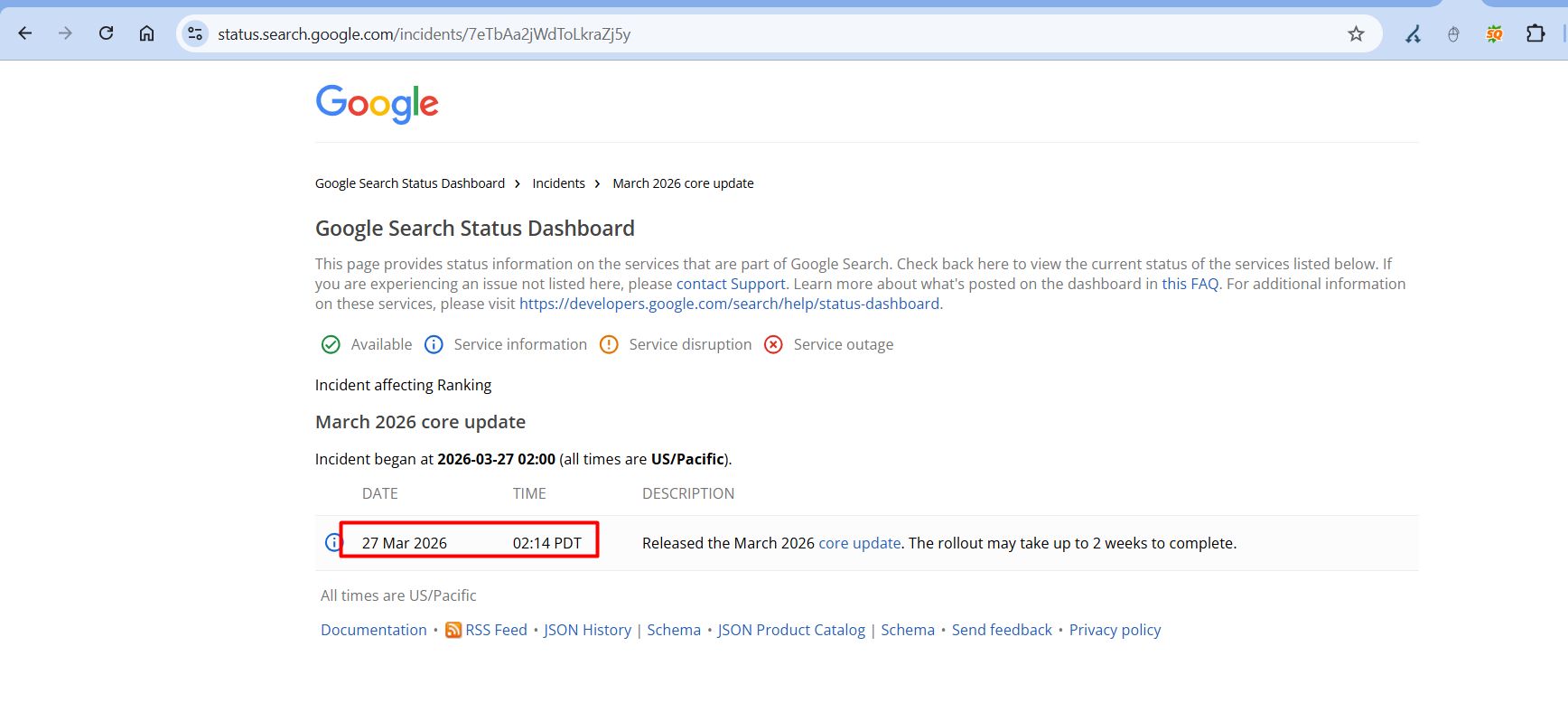The width and height of the screenshot is (1568, 712).
Task: Open the Documentation footer link
Action: pyautogui.click(x=374, y=630)
